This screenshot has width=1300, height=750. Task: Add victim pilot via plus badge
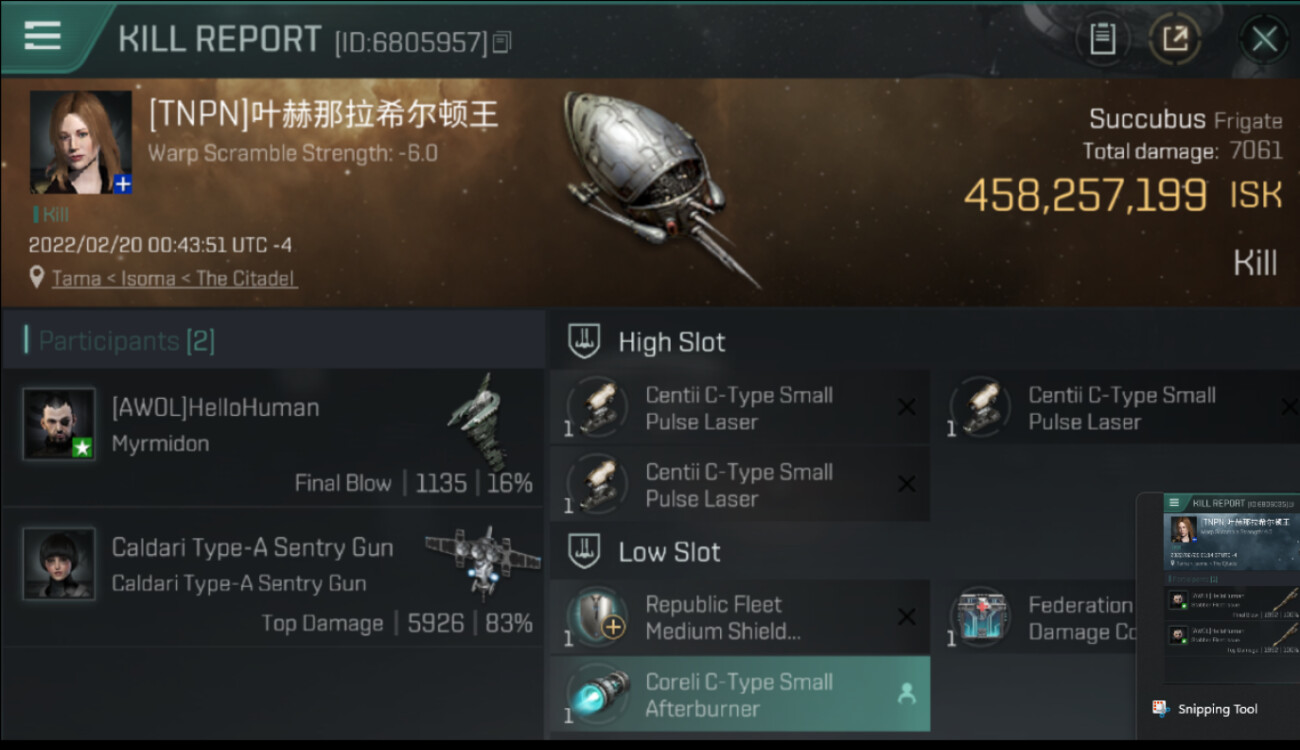pyautogui.click(x=122, y=185)
